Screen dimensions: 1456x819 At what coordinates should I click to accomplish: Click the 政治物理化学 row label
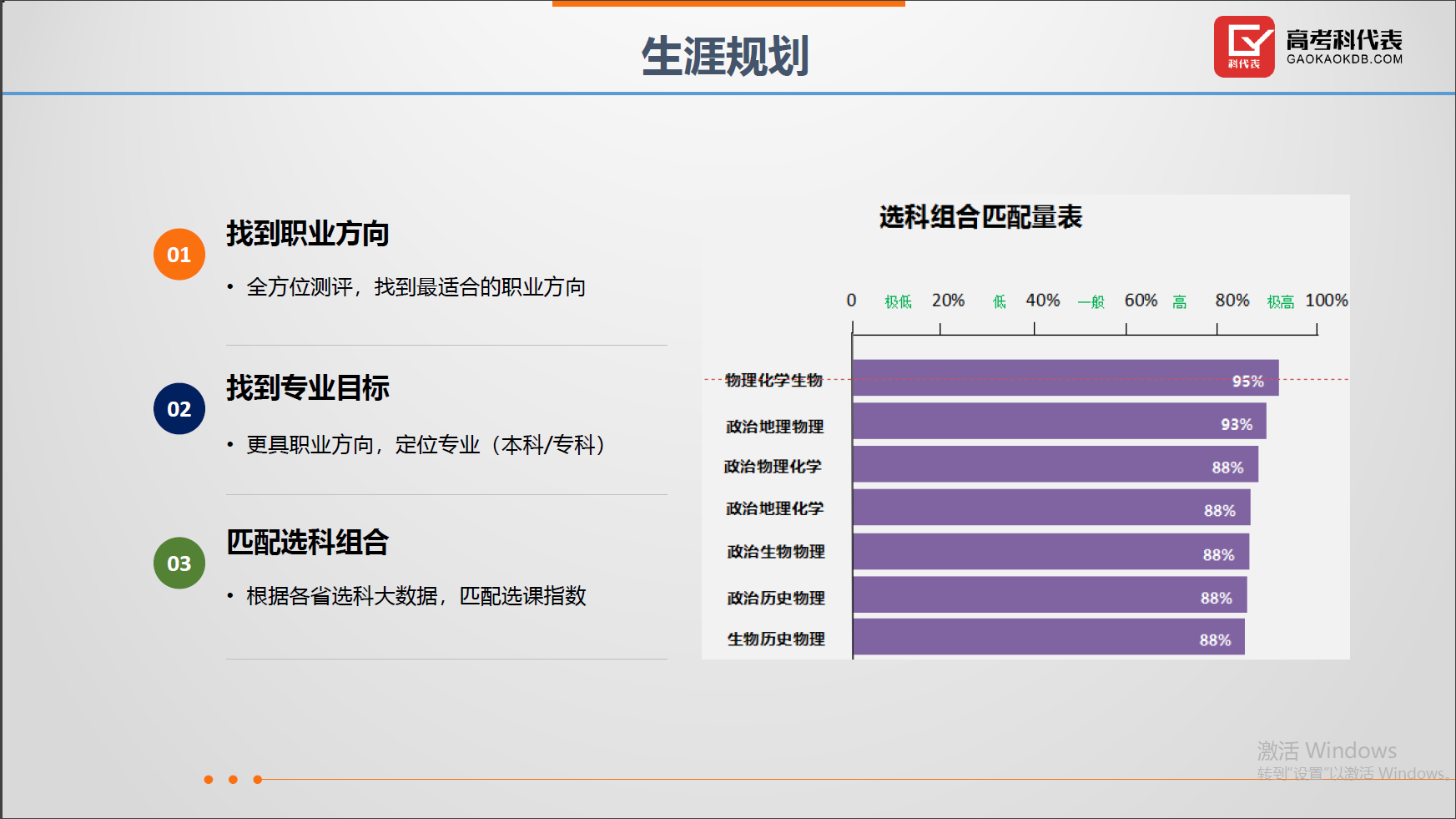pos(773,467)
